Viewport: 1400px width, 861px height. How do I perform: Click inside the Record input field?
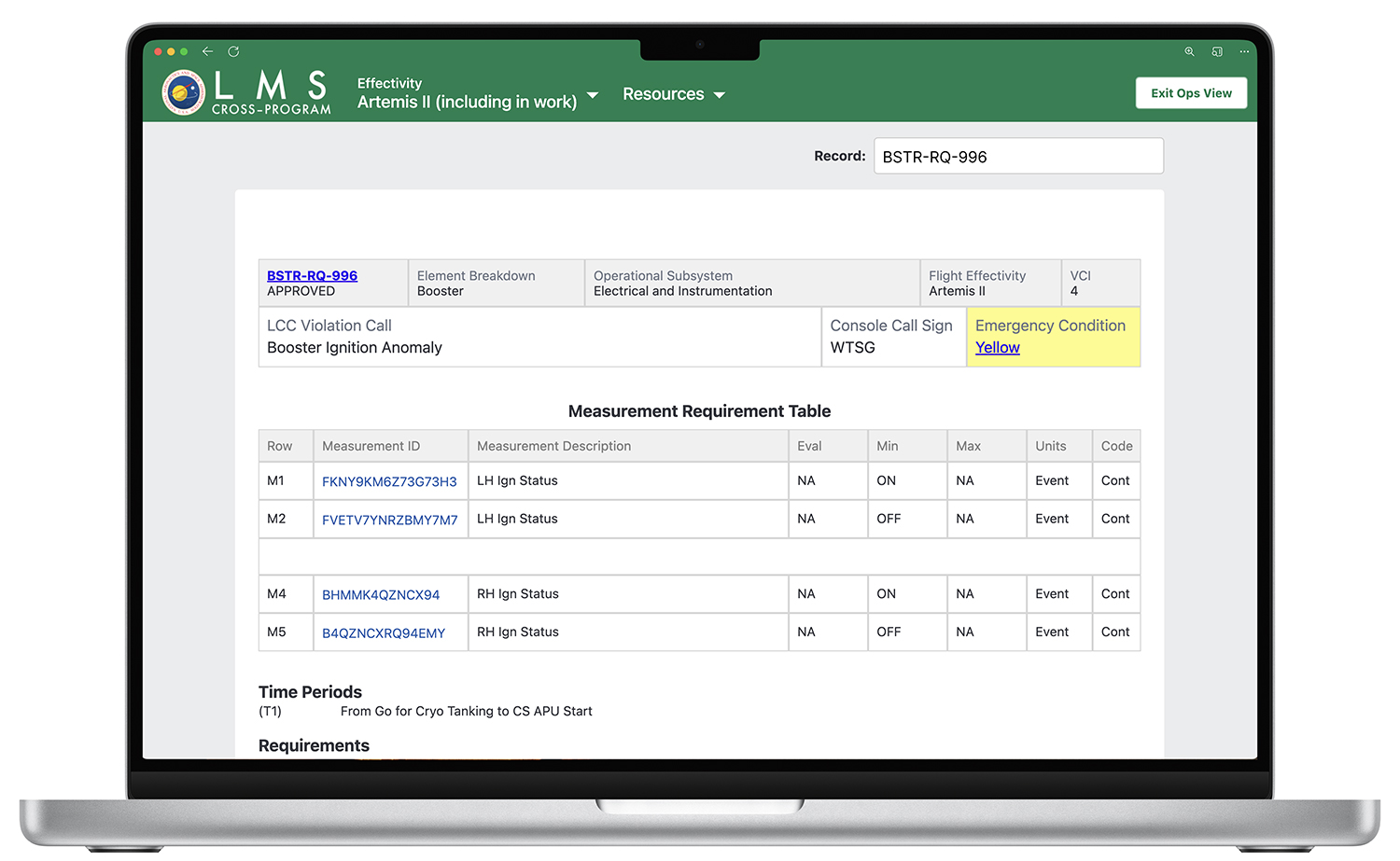click(1017, 156)
